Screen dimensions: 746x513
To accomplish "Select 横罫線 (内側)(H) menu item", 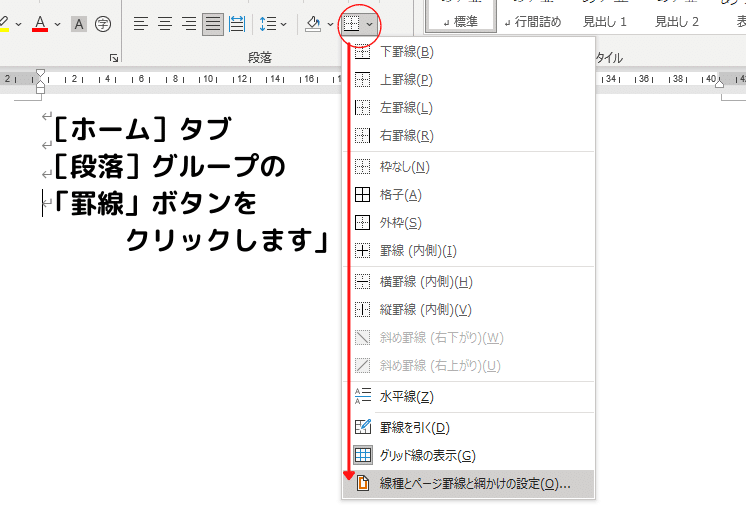I will tap(469, 282).
